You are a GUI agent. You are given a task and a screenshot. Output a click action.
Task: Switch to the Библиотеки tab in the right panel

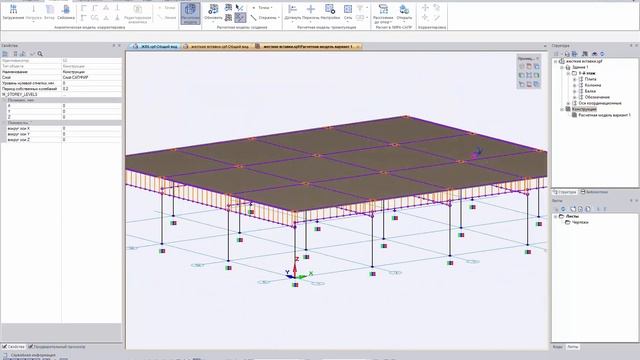(x=594, y=191)
